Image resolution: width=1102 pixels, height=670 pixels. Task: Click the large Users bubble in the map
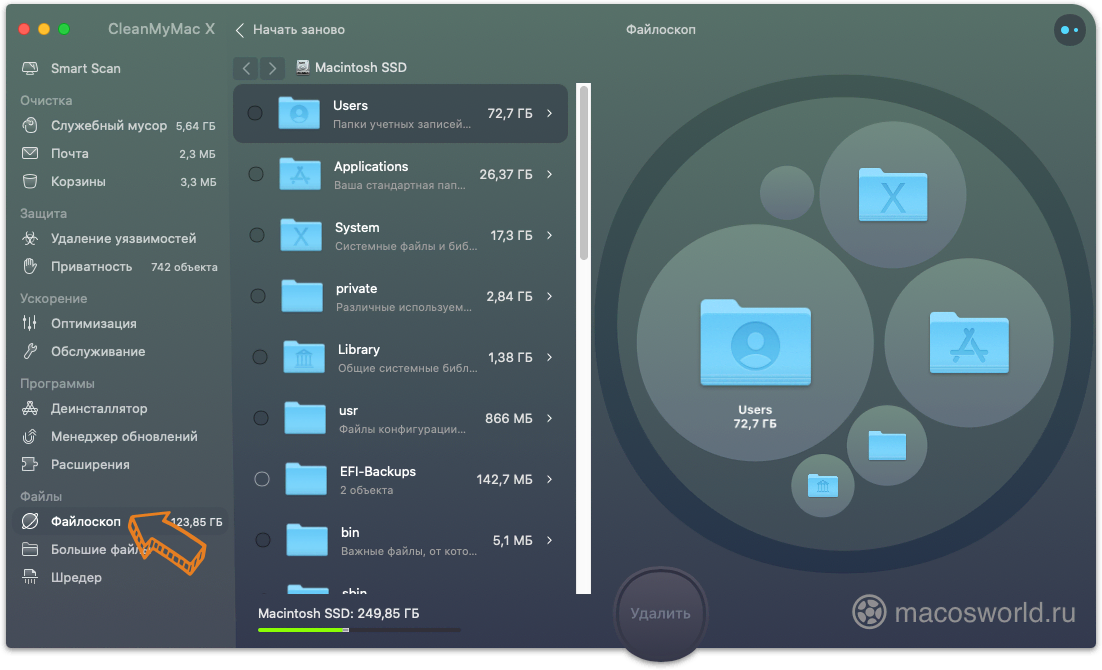coord(755,343)
